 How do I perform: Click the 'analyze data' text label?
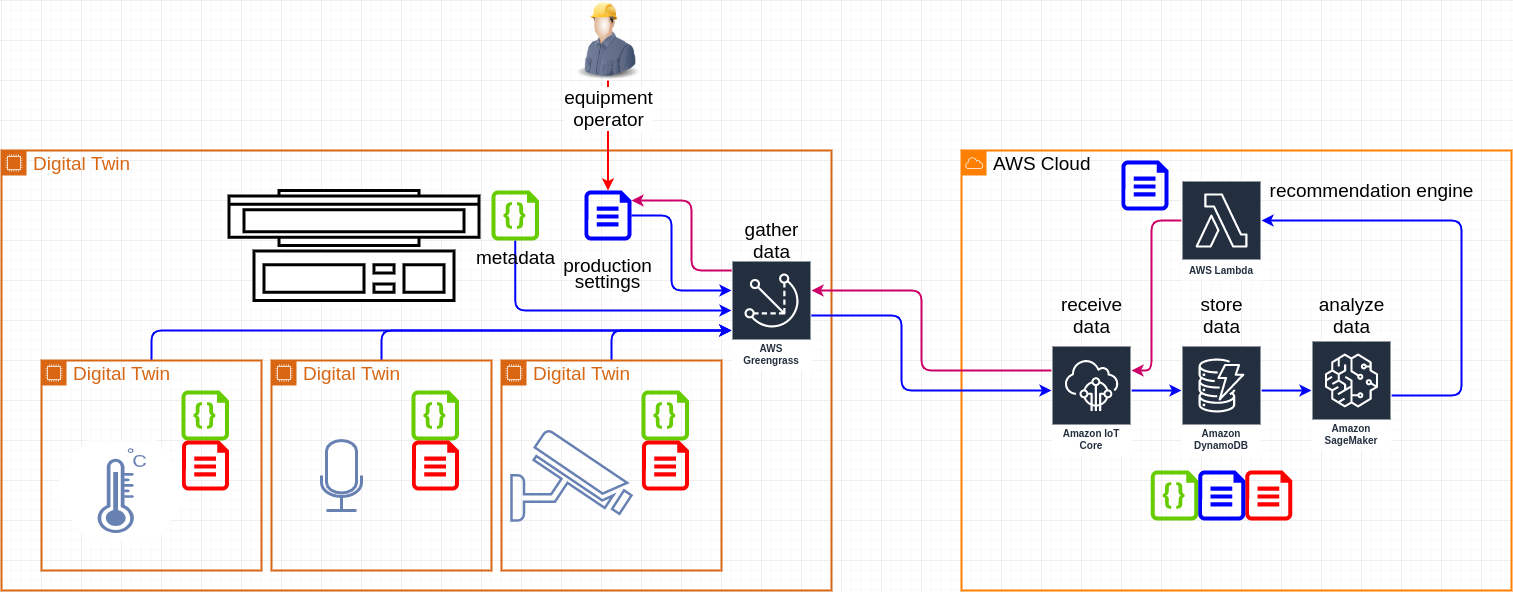point(1351,316)
